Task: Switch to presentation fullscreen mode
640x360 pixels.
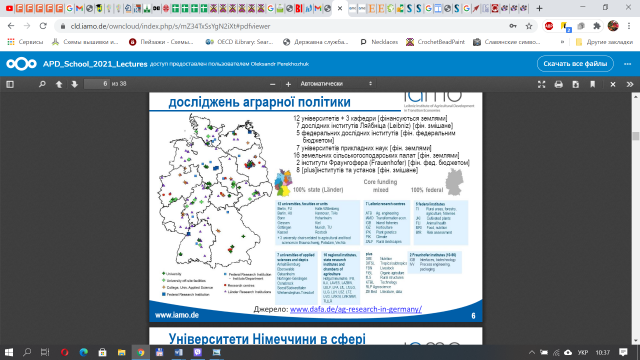Action: point(541,84)
